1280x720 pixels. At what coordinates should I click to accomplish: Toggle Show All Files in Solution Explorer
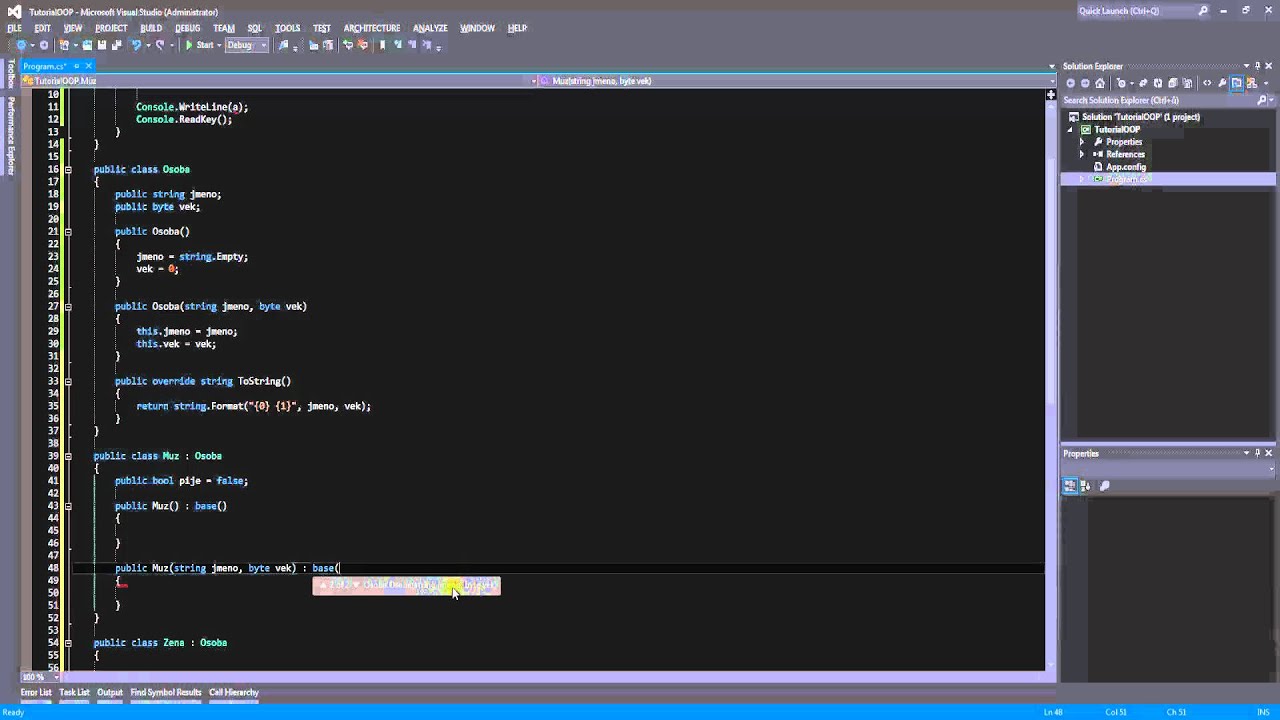click(1187, 83)
